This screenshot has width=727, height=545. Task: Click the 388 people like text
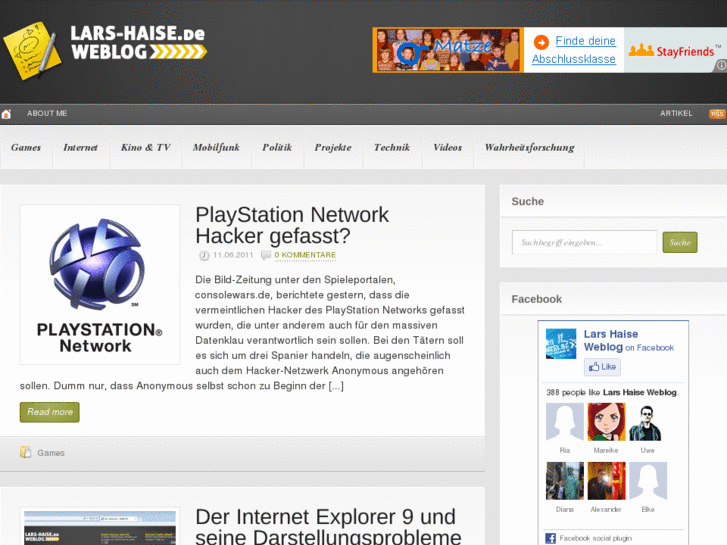[x=612, y=392]
